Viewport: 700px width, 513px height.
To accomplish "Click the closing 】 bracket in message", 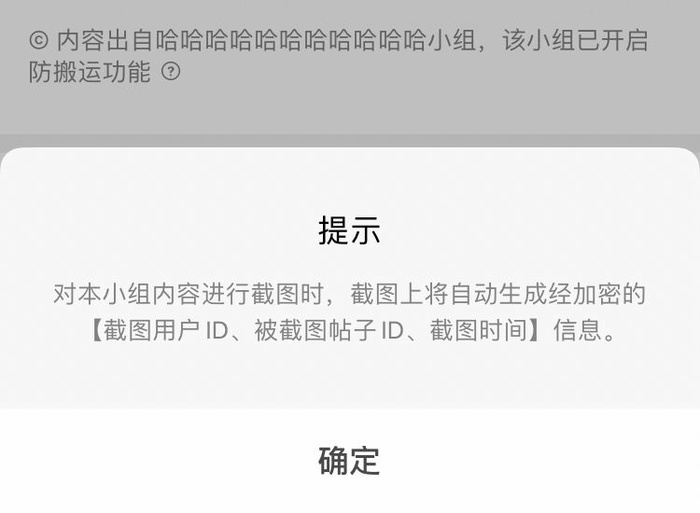I will (539, 331).
